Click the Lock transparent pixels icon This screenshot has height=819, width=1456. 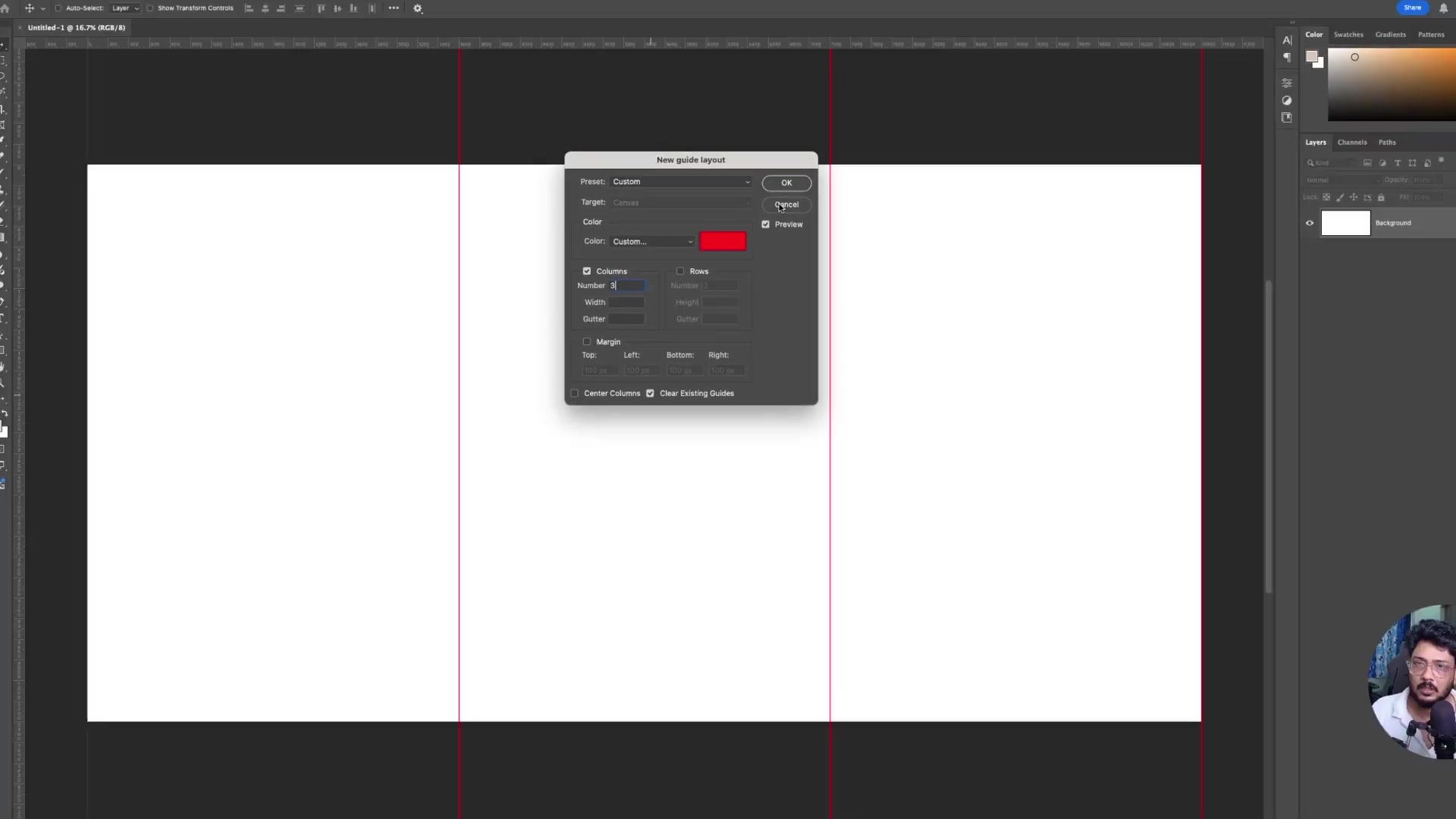1327,197
